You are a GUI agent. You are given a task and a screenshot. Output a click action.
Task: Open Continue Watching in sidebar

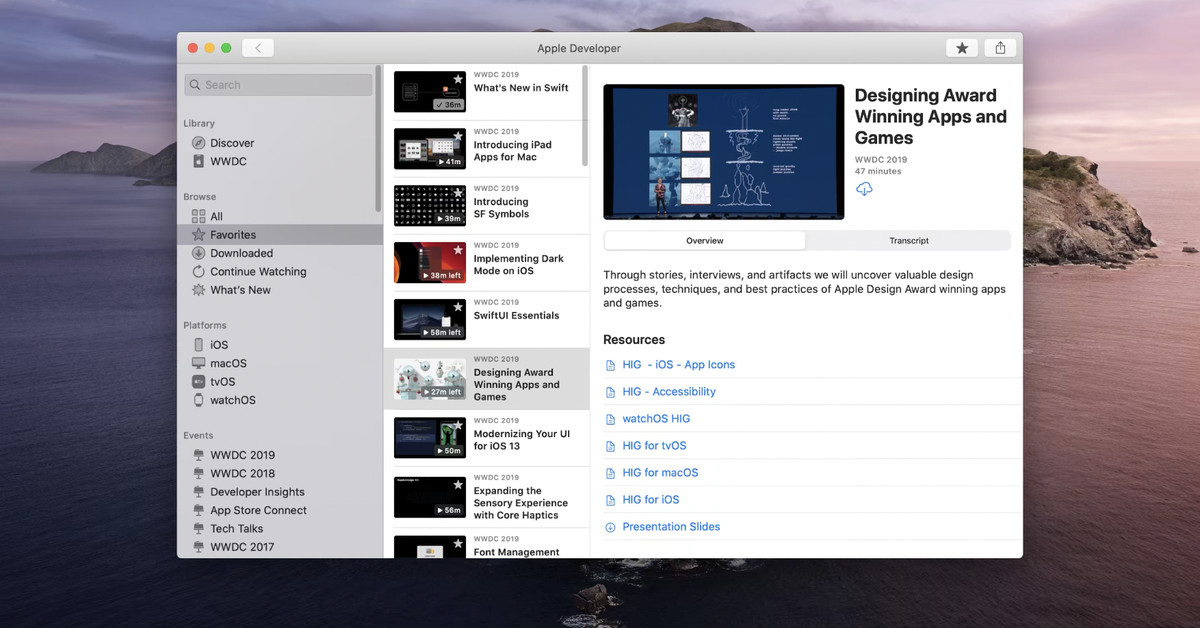point(258,272)
